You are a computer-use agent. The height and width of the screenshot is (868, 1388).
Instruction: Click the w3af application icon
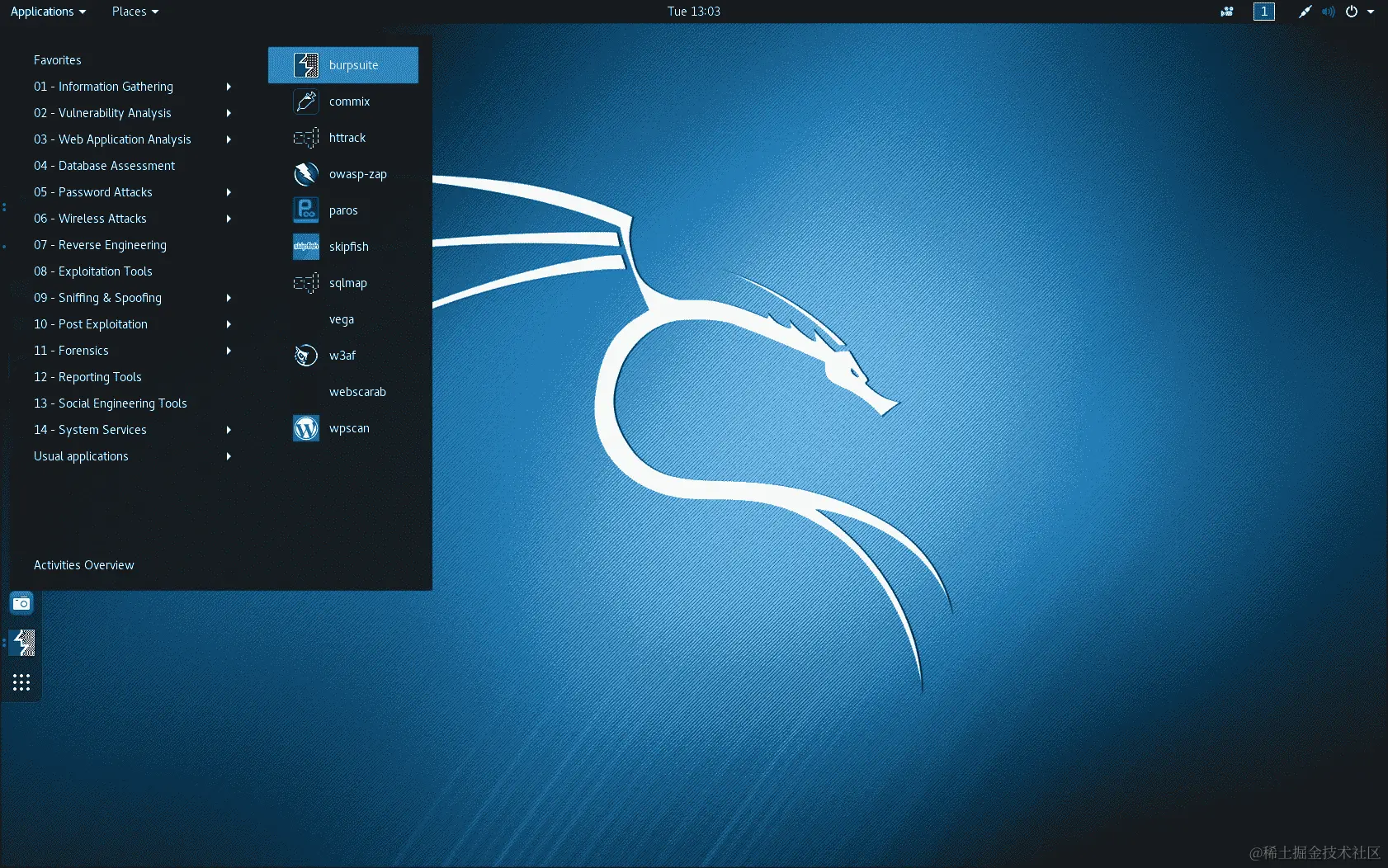click(x=306, y=356)
